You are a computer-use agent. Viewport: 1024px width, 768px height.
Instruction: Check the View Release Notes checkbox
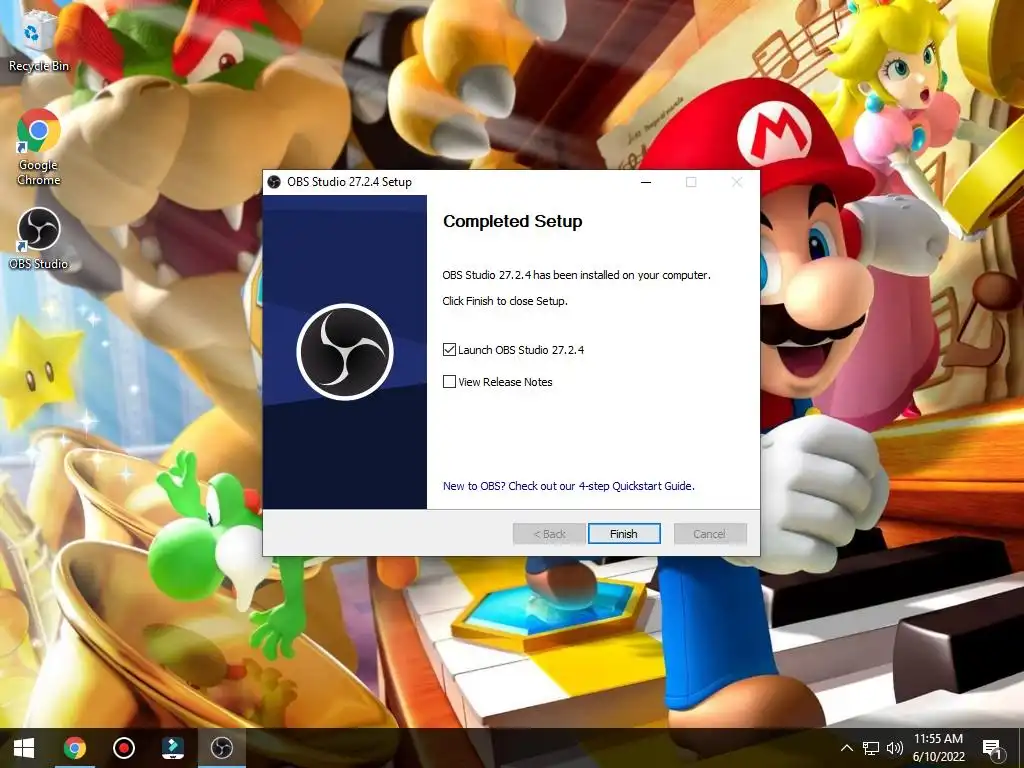[x=449, y=381]
